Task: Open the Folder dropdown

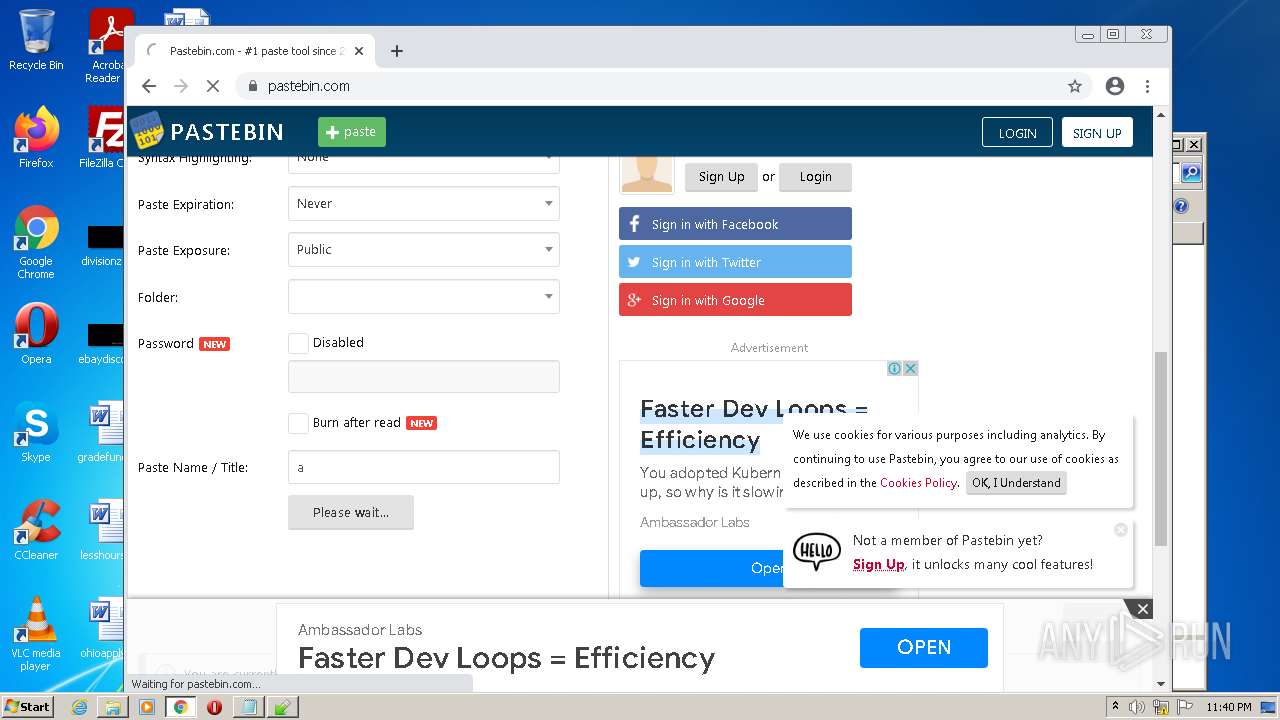Action: coord(424,296)
